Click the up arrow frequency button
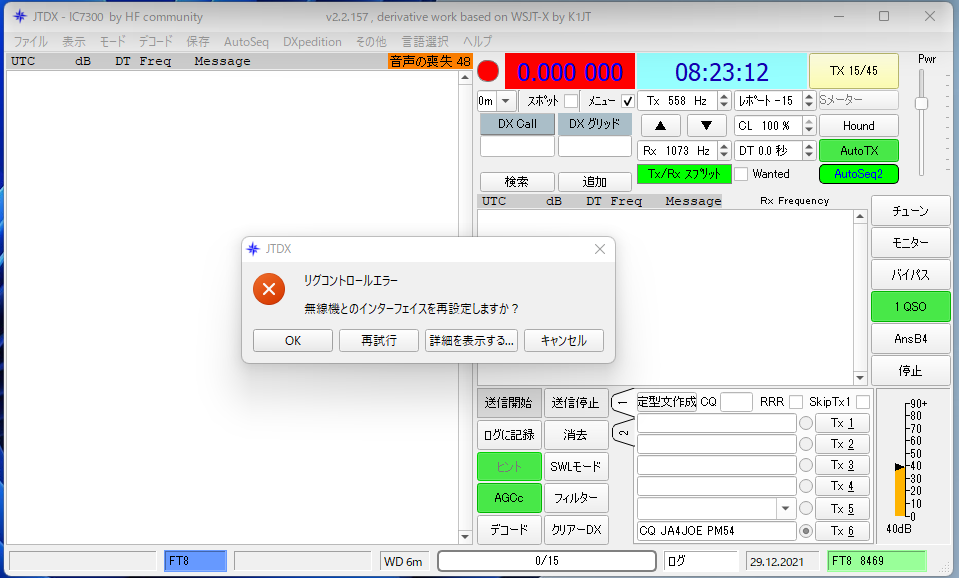 pyautogui.click(x=661, y=126)
